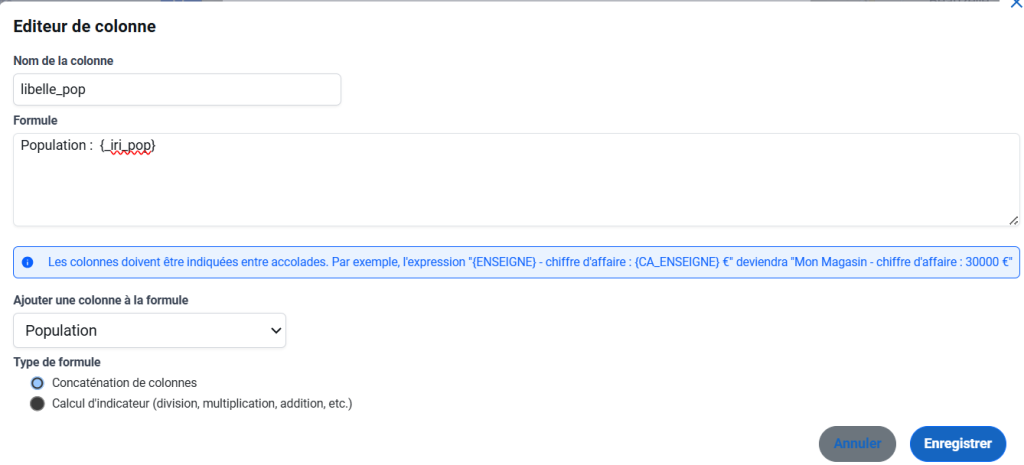Open the Population column dropdown
The width and height of the screenshot is (1024, 465).
[150, 330]
